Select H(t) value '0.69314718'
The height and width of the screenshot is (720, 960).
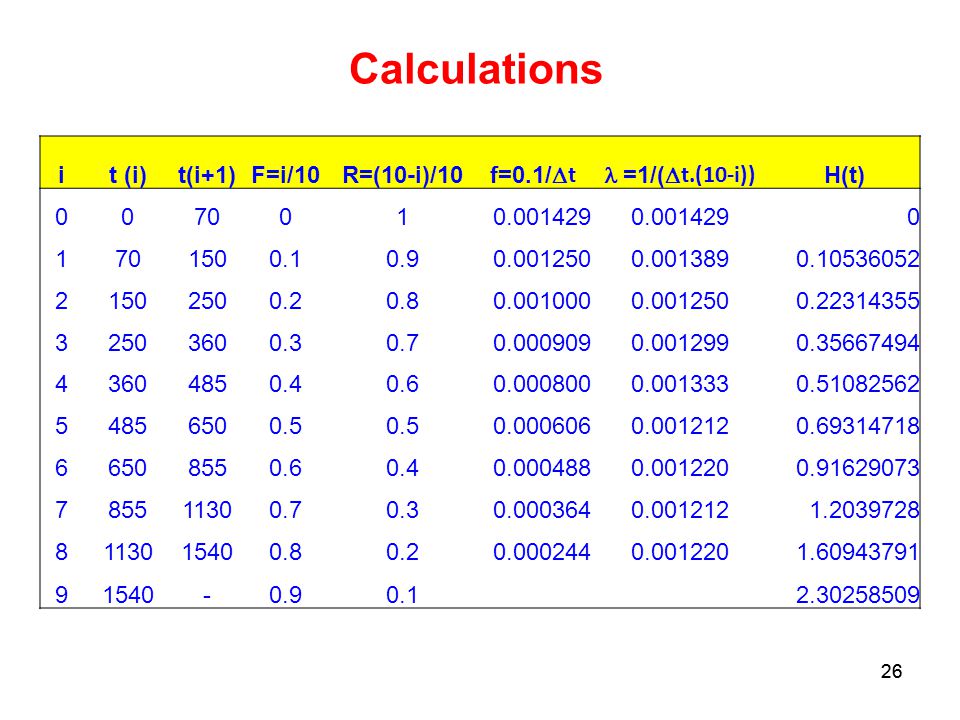pyautogui.click(x=858, y=426)
